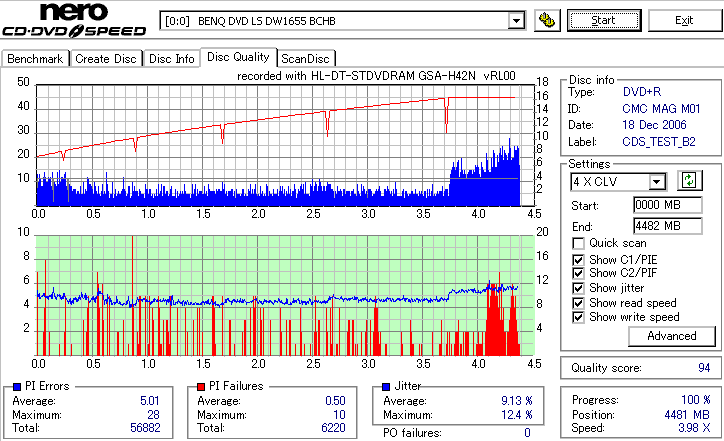Click the End position field 4482 MB
724x441 pixels.
point(668,226)
